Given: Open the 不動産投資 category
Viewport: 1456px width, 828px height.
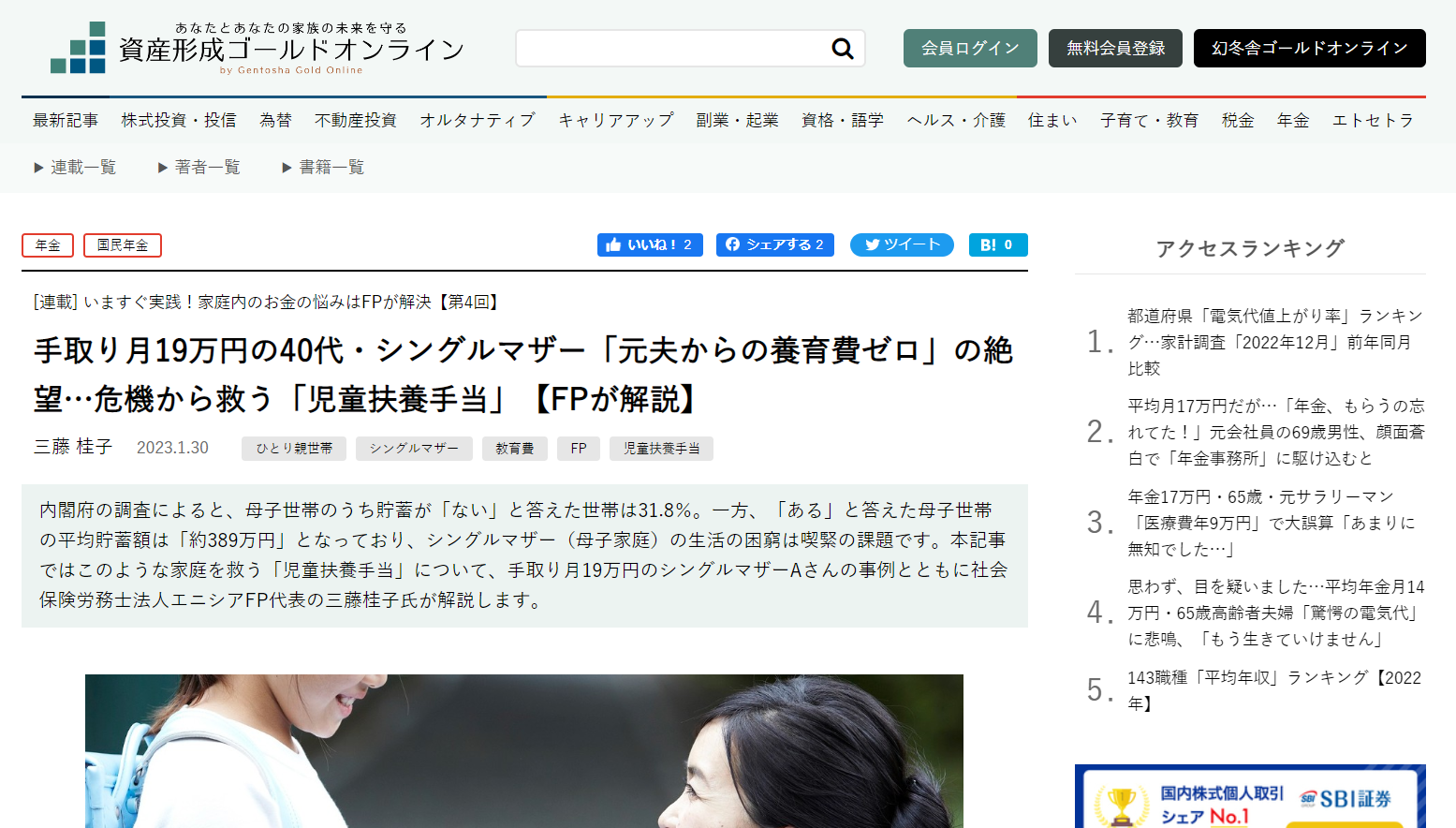Looking at the screenshot, I should [x=356, y=120].
